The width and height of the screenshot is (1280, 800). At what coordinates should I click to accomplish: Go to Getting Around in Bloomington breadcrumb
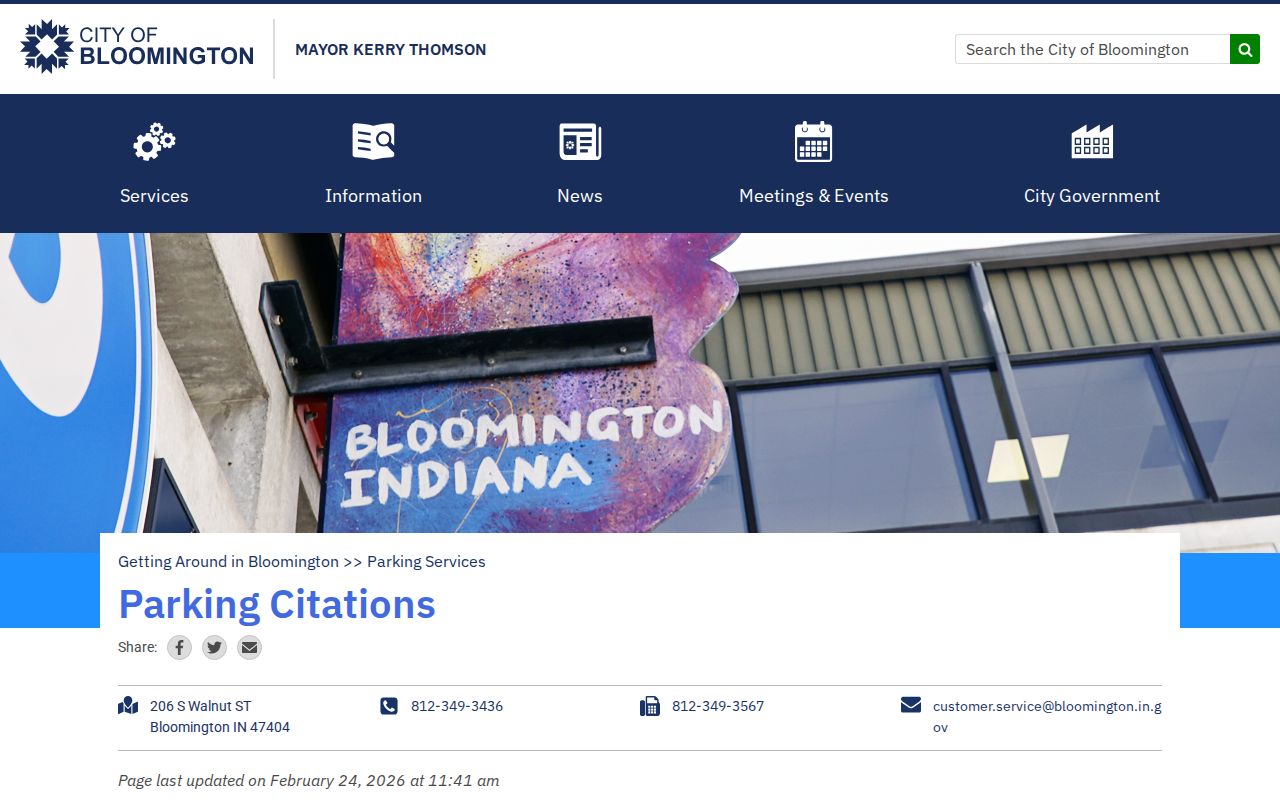coord(228,562)
